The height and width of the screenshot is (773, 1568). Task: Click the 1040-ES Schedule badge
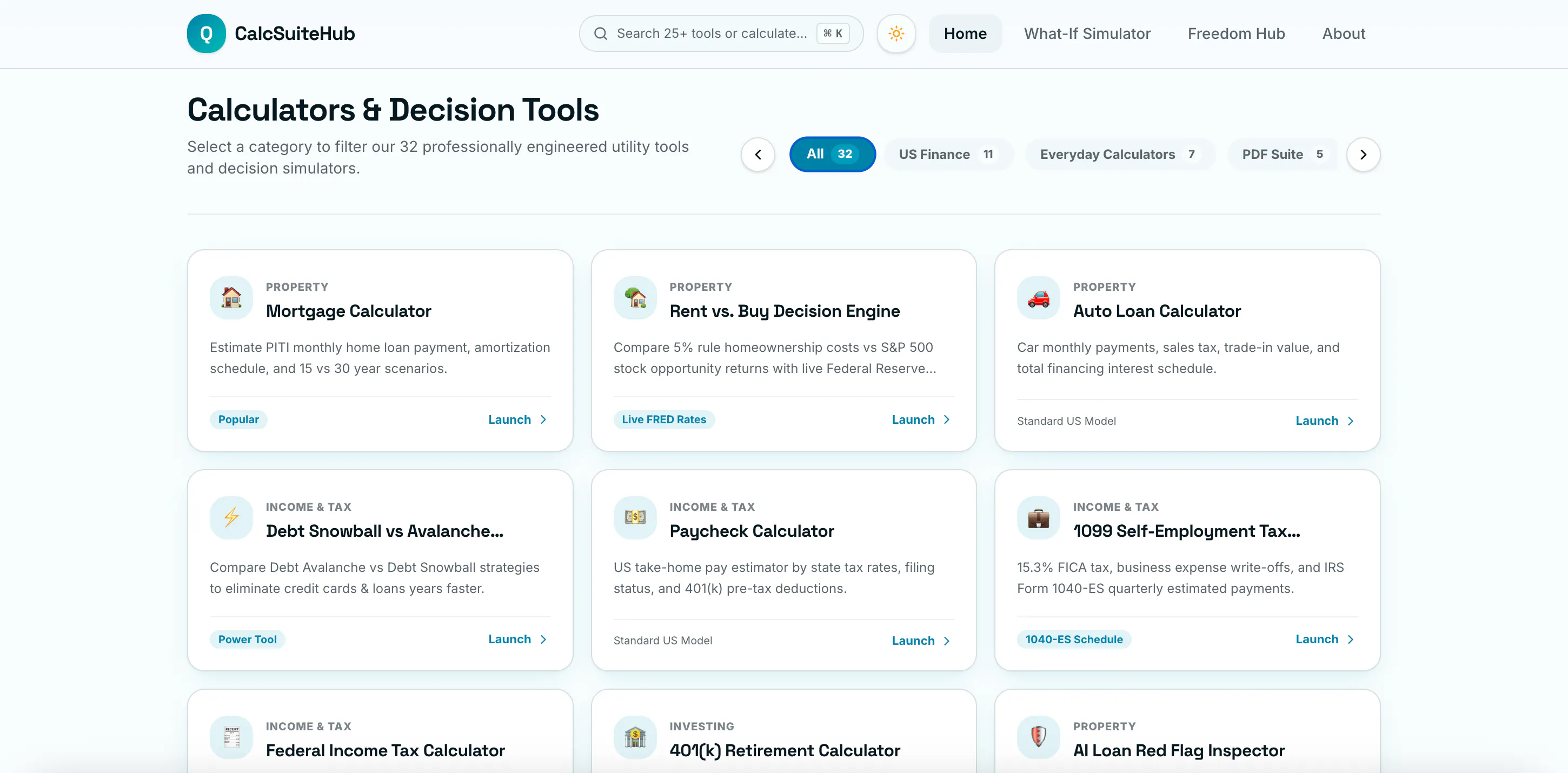coord(1074,639)
